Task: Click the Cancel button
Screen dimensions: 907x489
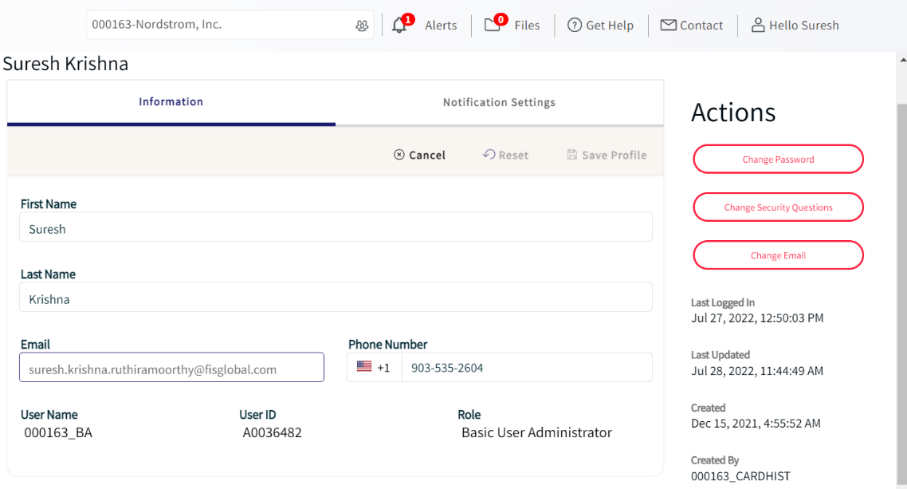Action: click(x=419, y=155)
